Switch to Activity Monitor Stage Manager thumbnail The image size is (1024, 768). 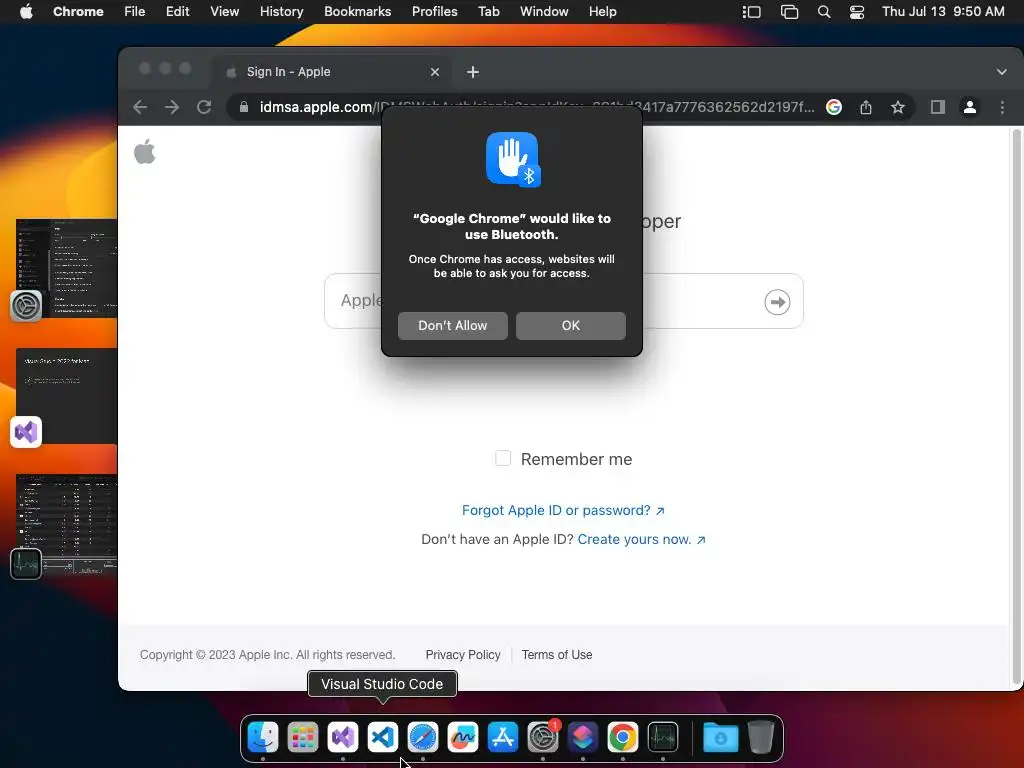pos(66,524)
